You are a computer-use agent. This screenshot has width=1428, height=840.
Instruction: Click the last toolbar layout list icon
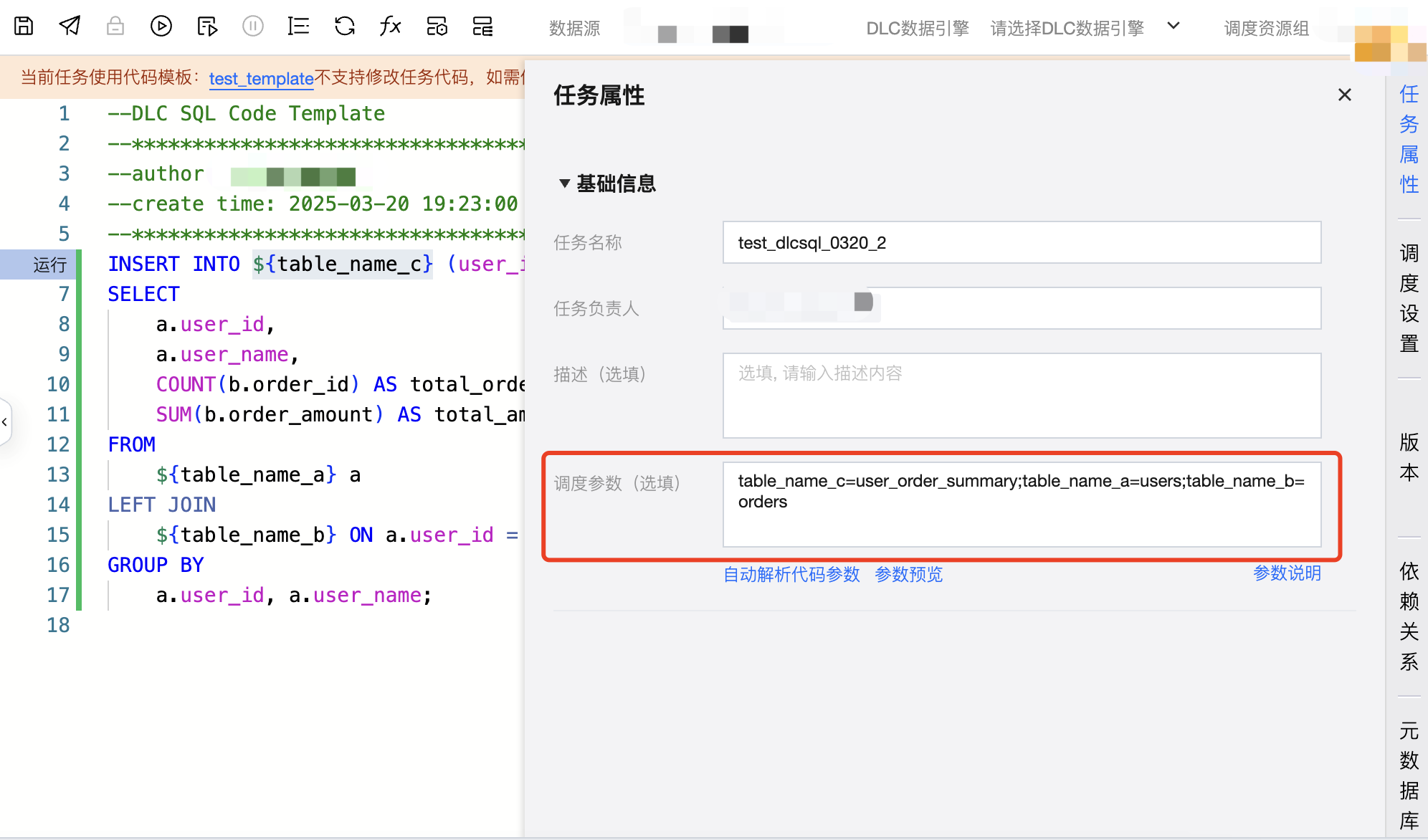[482, 27]
